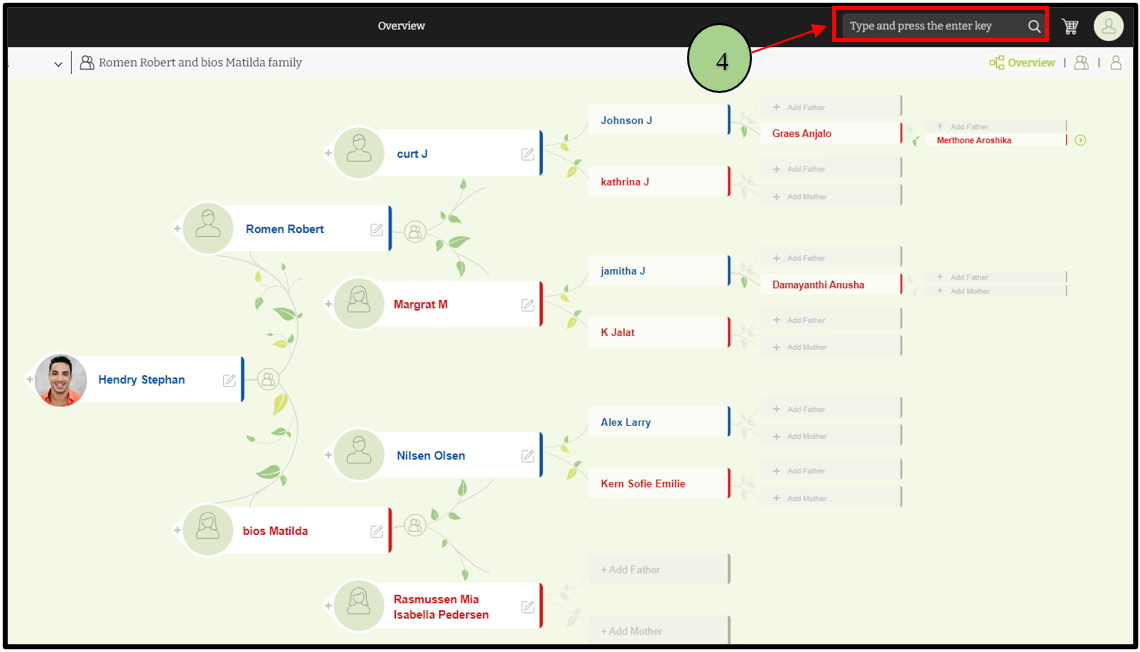The width and height of the screenshot is (1140, 652).
Task: Open couple icon beside bios Matilda
Action: pyautogui.click(x=415, y=526)
